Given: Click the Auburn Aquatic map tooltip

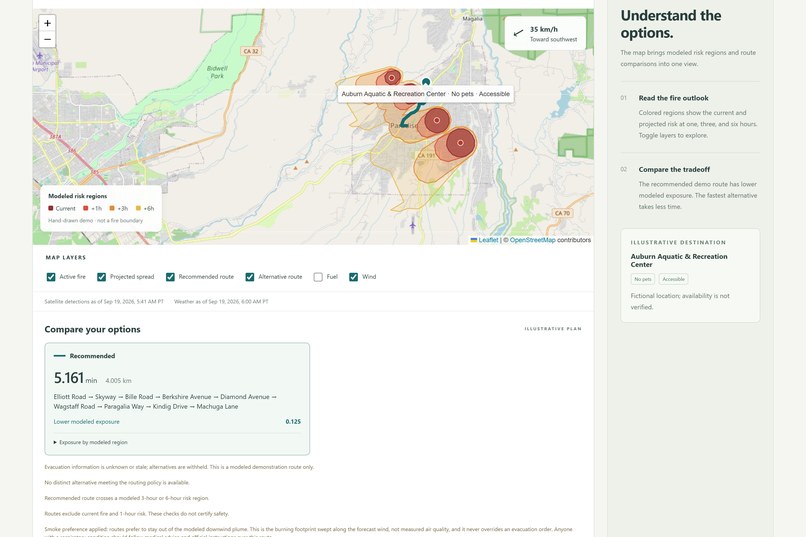Looking at the screenshot, I should click(426, 94).
